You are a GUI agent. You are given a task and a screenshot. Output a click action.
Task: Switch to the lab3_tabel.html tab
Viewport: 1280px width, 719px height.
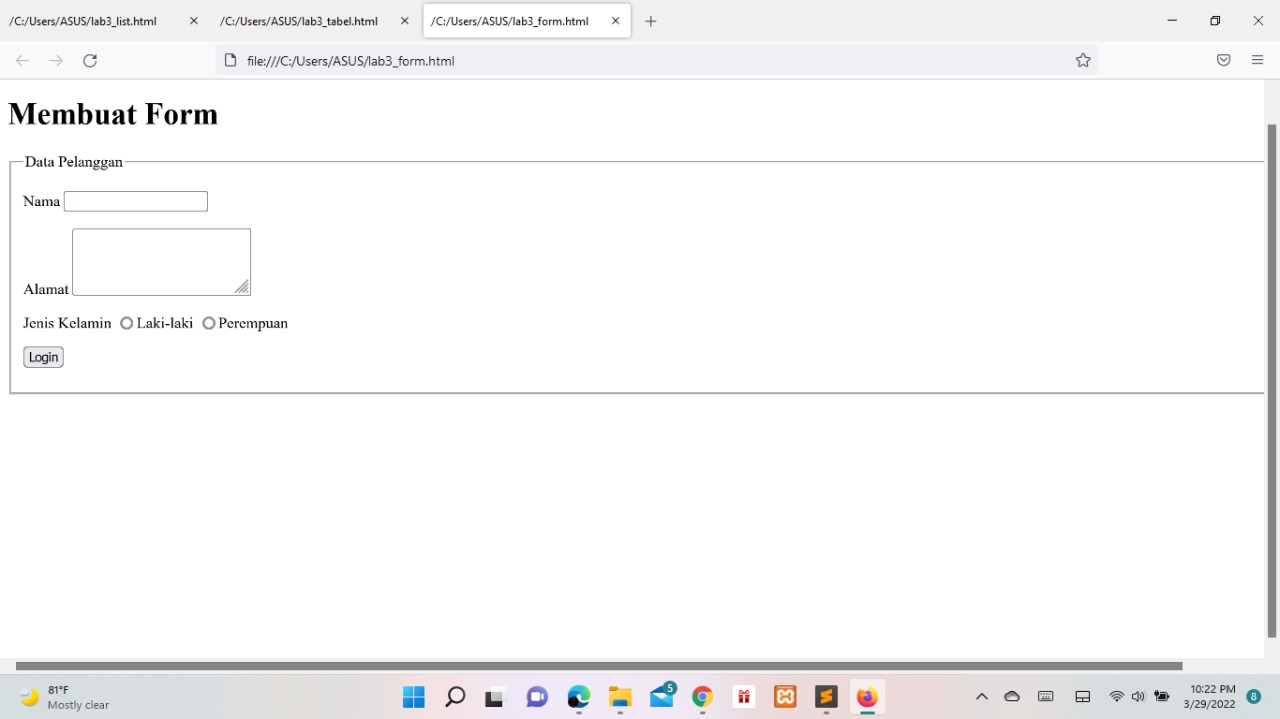pos(315,21)
